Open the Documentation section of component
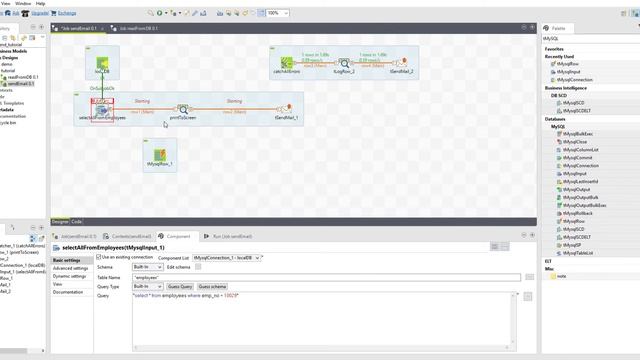This screenshot has width=640, height=360. click(x=68, y=292)
